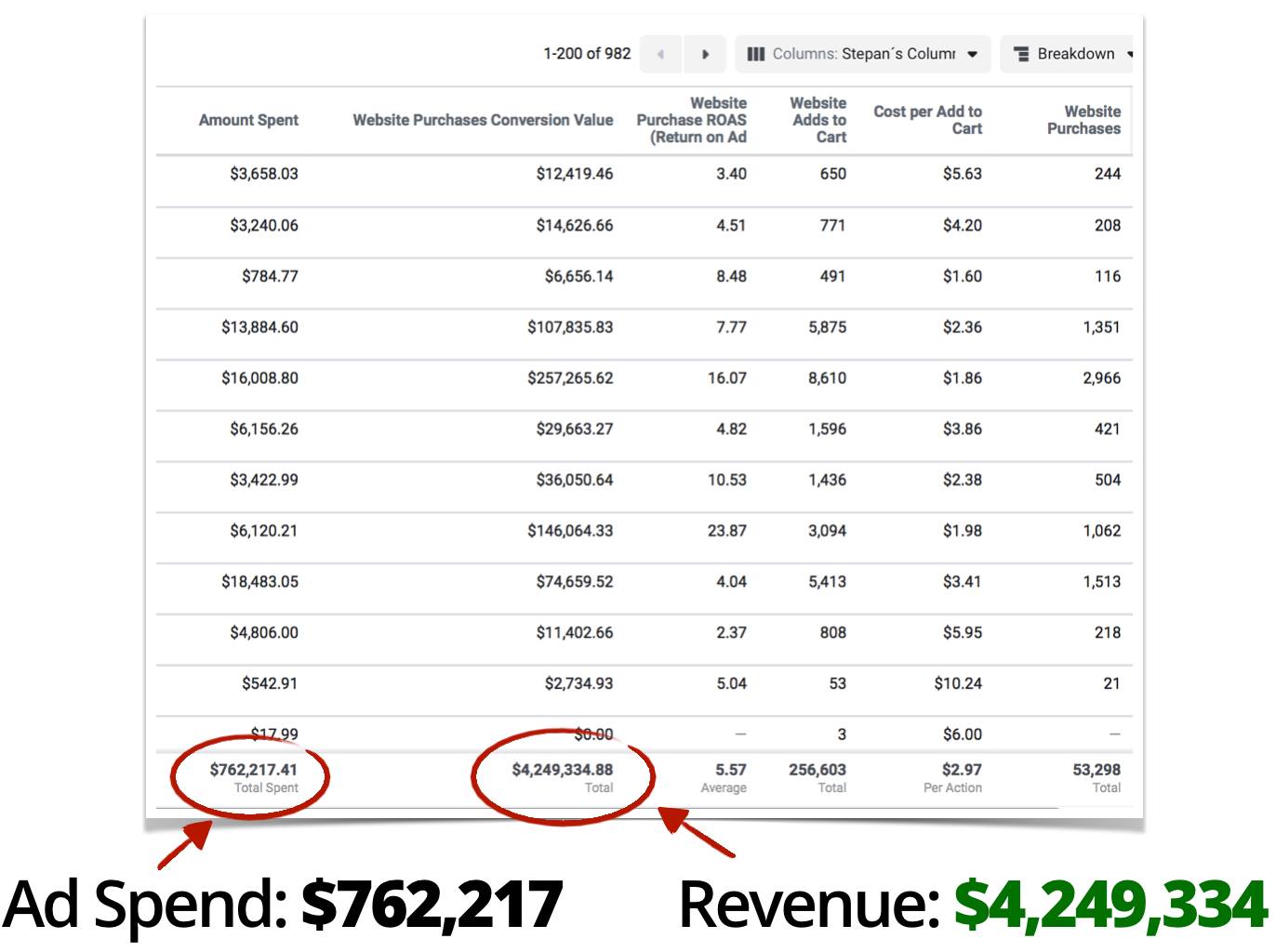Open the Columns: Stepan's Columns dropdown
This screenshot has width=1276, height=952.
click(x=863, y=54)
